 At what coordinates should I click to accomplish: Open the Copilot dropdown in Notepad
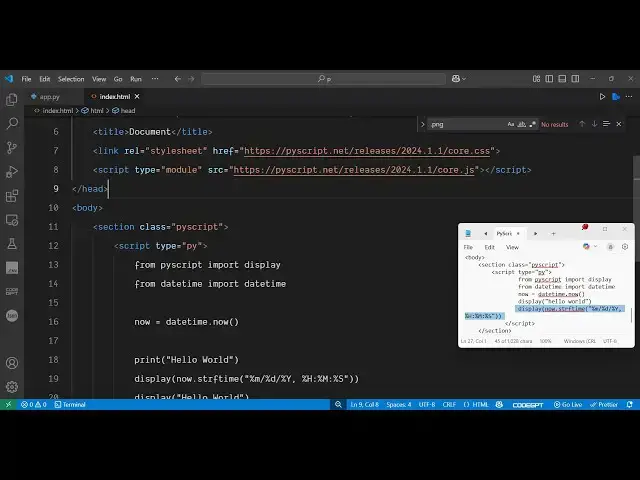[x=596, y=247]
